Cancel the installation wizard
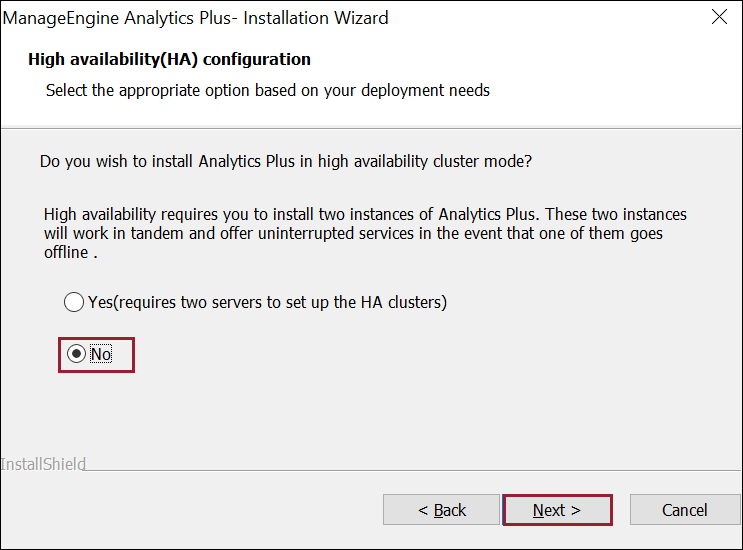The image size is (743, 550). [x=685, y=510]
